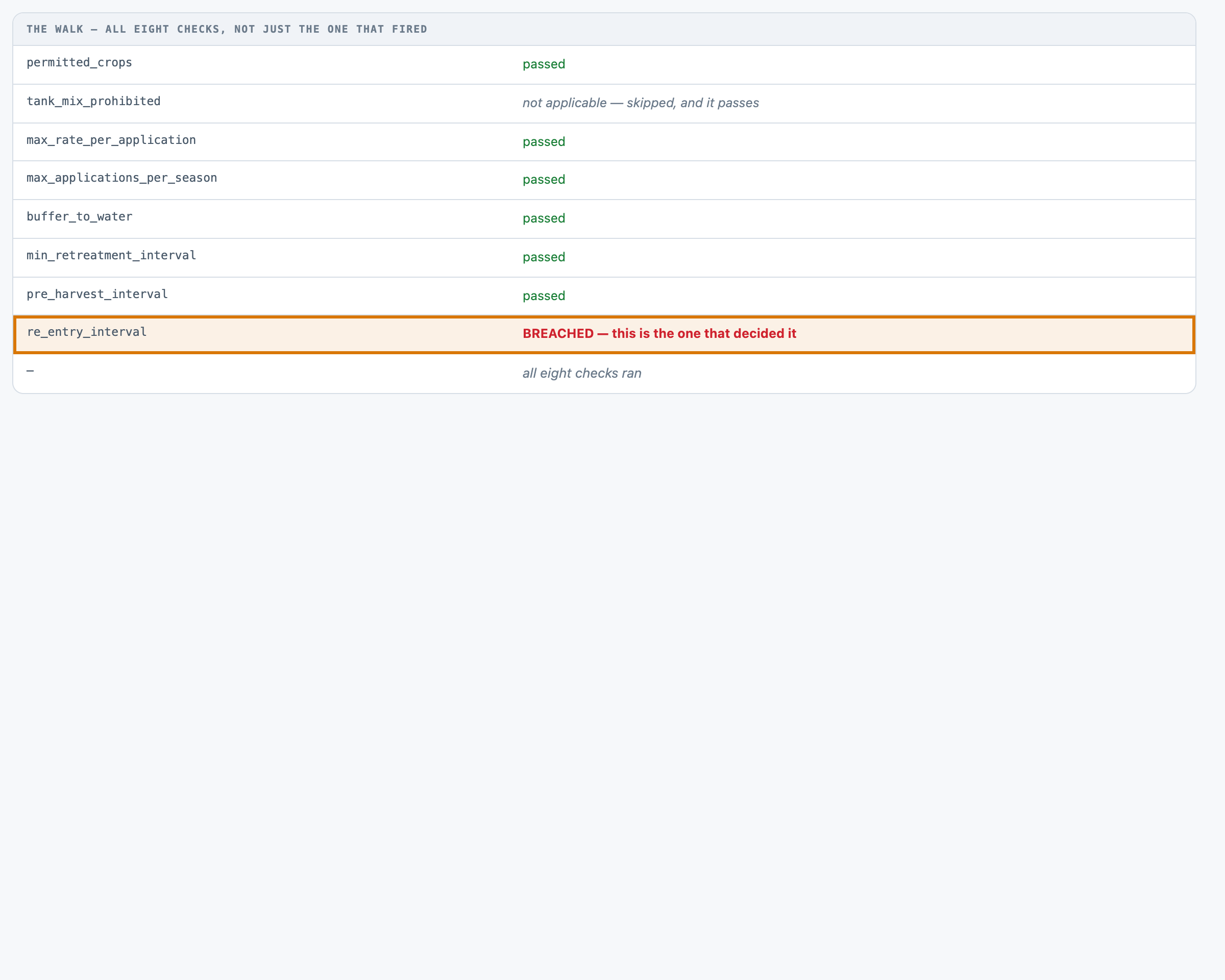Click the orange-bordered breached row background

(604, 335)
